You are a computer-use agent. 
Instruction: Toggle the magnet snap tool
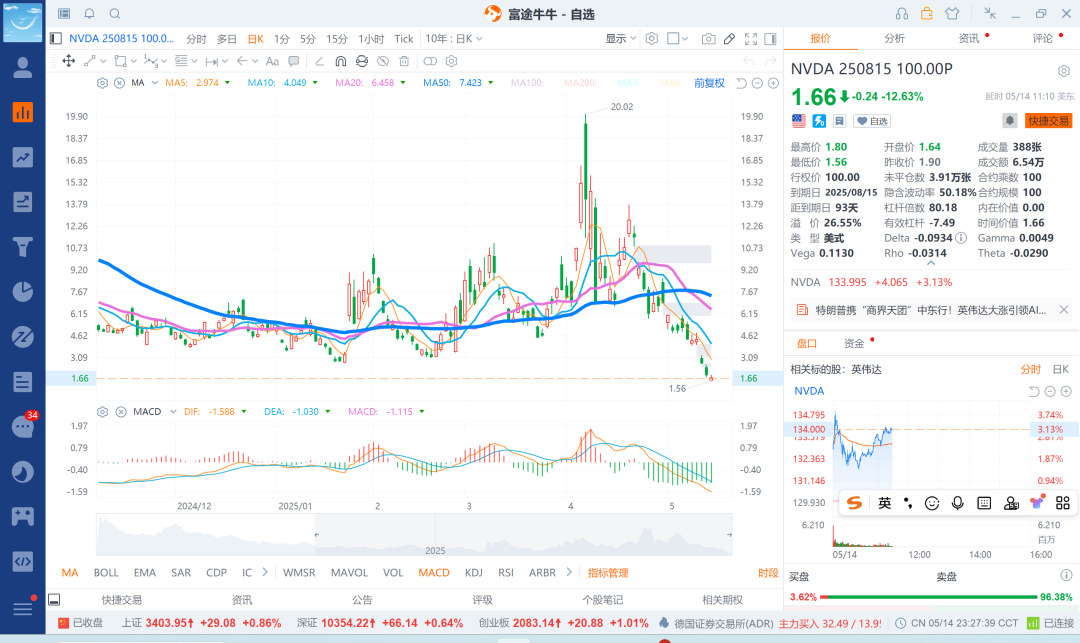(340, 61)
